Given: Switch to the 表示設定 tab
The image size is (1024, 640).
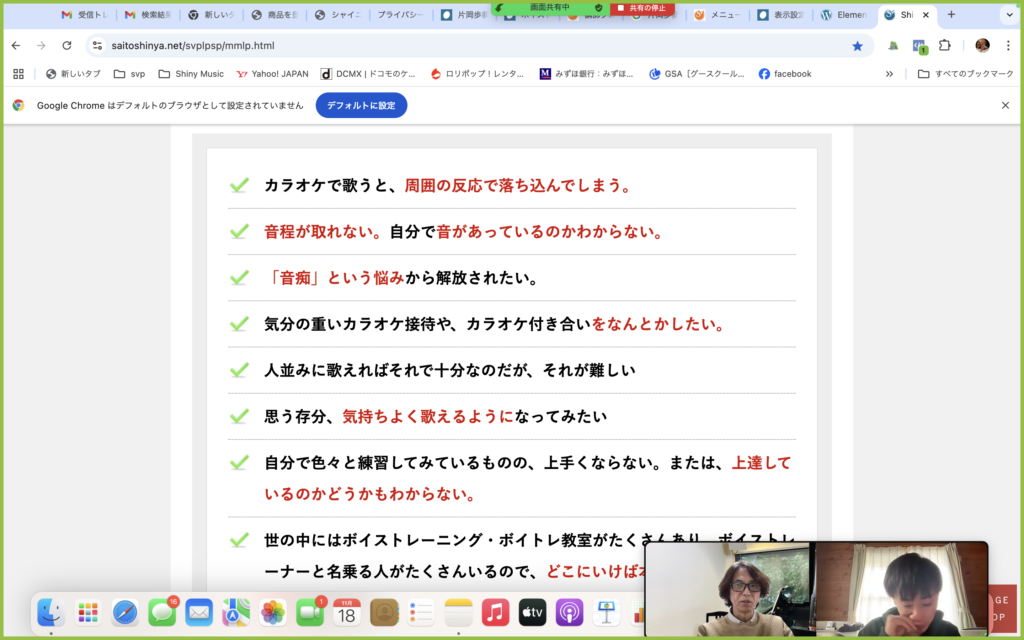Looking at the screenshot, I should pos(782,15).
